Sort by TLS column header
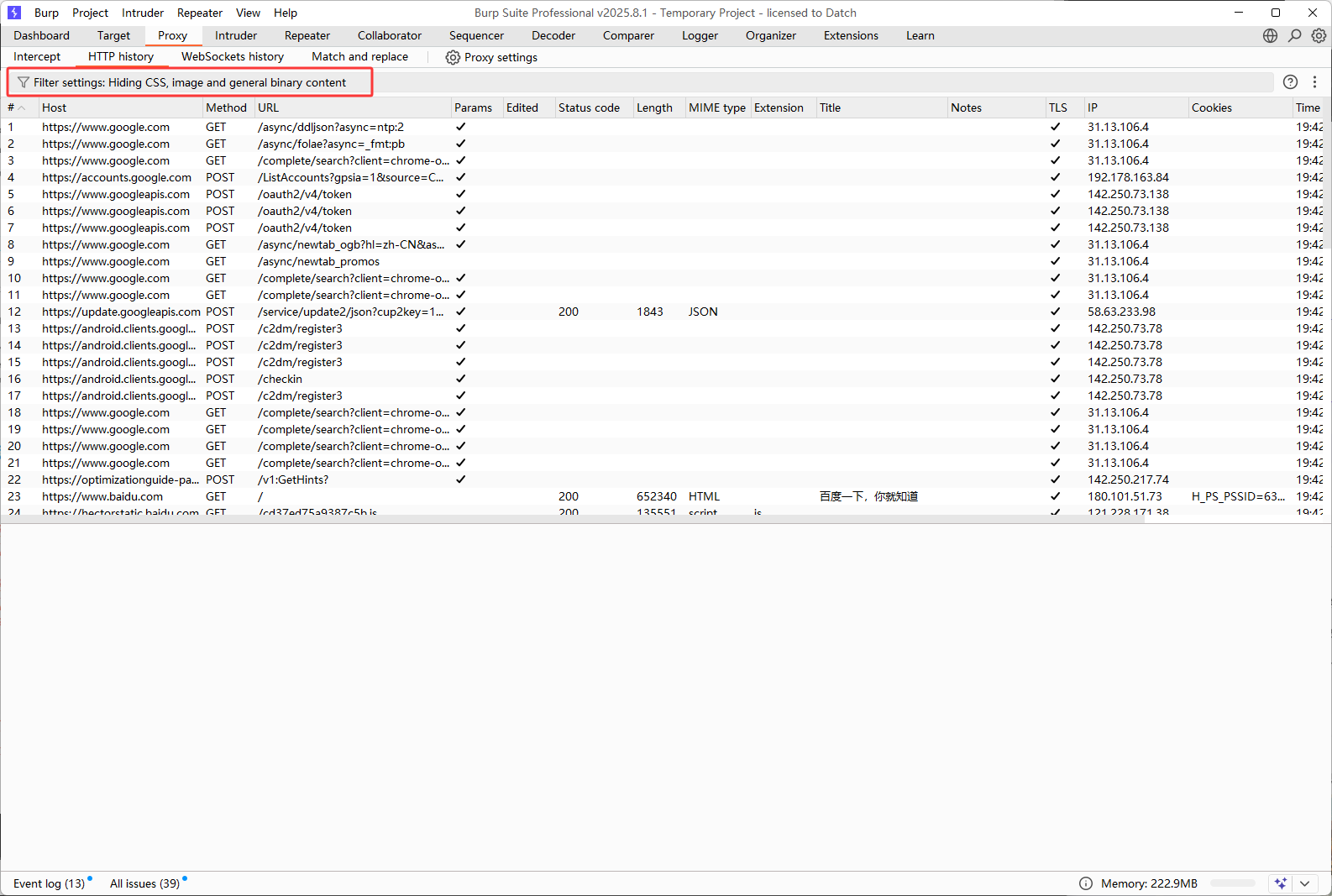The image size is (1332, 896). [x=1065, y=107]
